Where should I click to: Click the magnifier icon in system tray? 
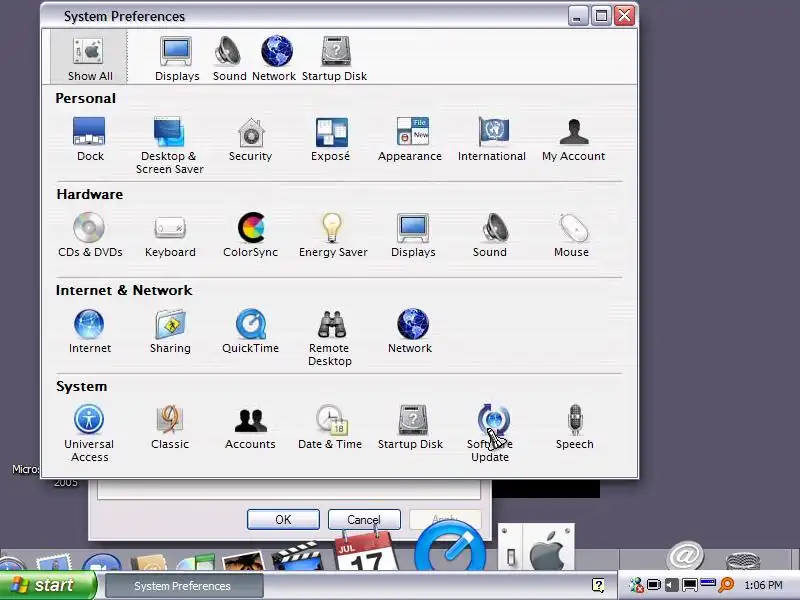727,585
